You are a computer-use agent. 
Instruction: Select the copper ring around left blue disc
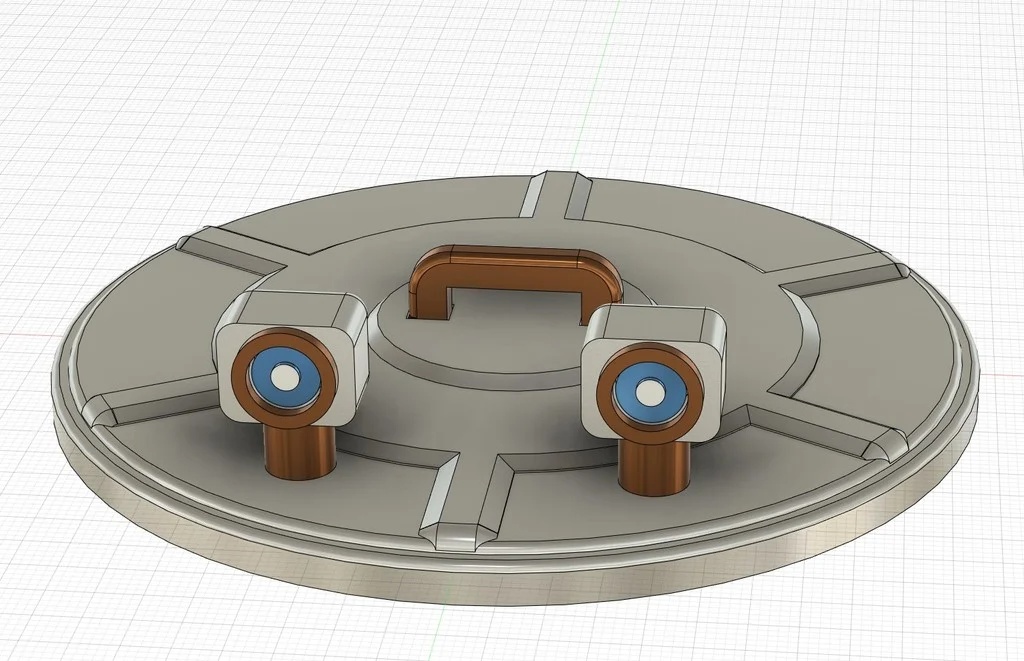(x=238, y=379)
